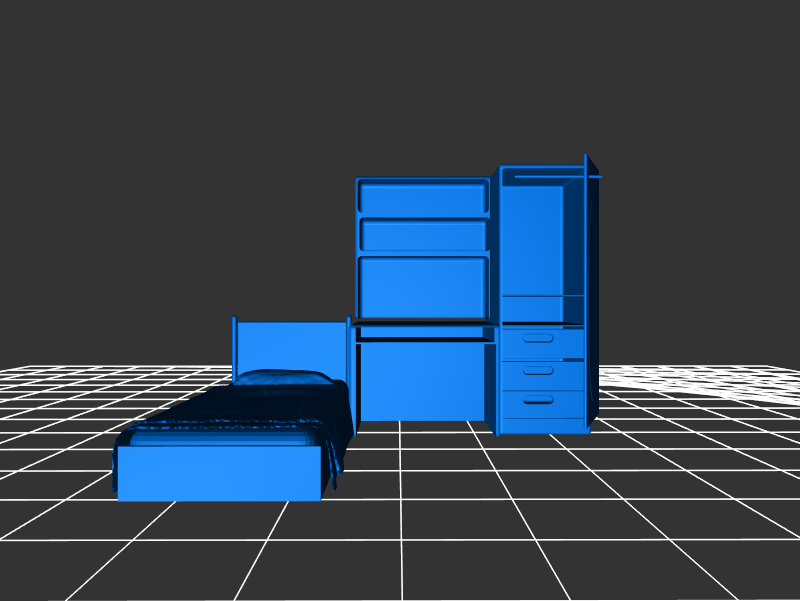Select the wardrobe's bottom drawer handle
Image resolution: width=800 pixels, height=601 pixels.
(x=539, y=400)
